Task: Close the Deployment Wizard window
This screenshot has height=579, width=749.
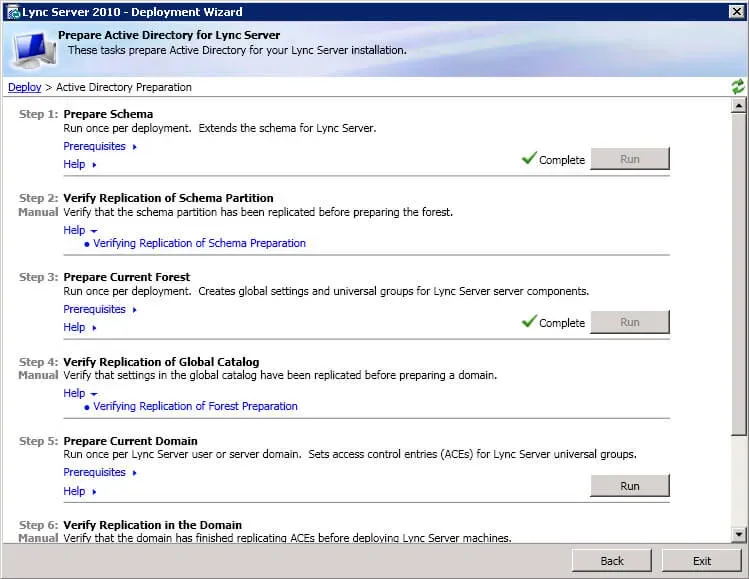Action: coord(737,11)
